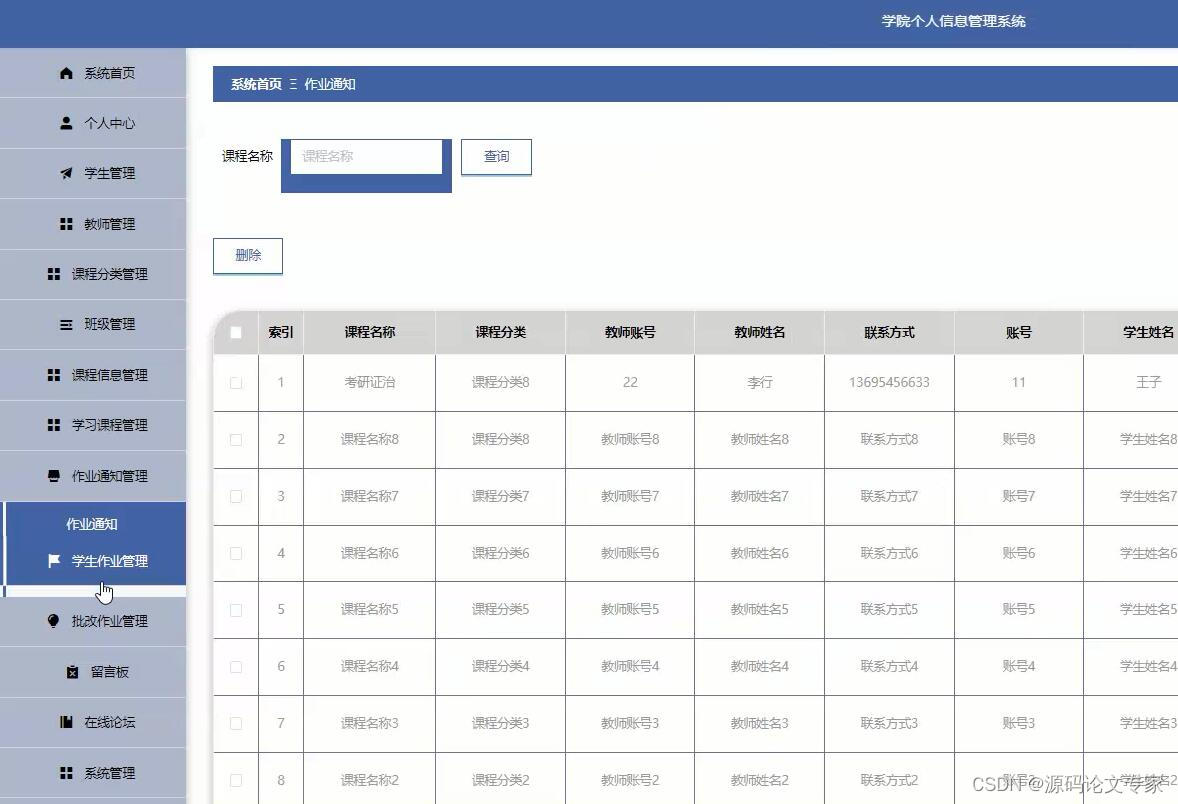The image size is (1178, 804).
Task: Expand the 课程信息管理 menu entry
Action: (93, 375)
